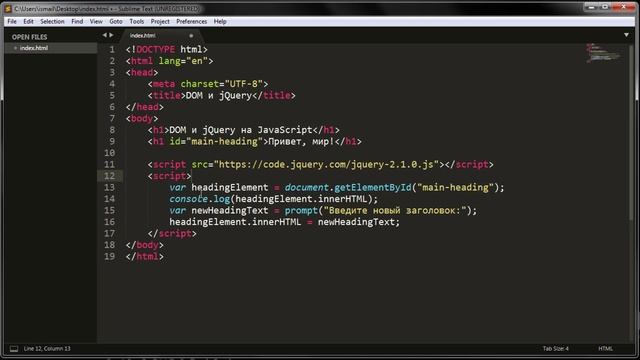This screenshot has width=640, height=360.
Task: Click the close icon beside sidebar index.html
Action: pos(16,48)
